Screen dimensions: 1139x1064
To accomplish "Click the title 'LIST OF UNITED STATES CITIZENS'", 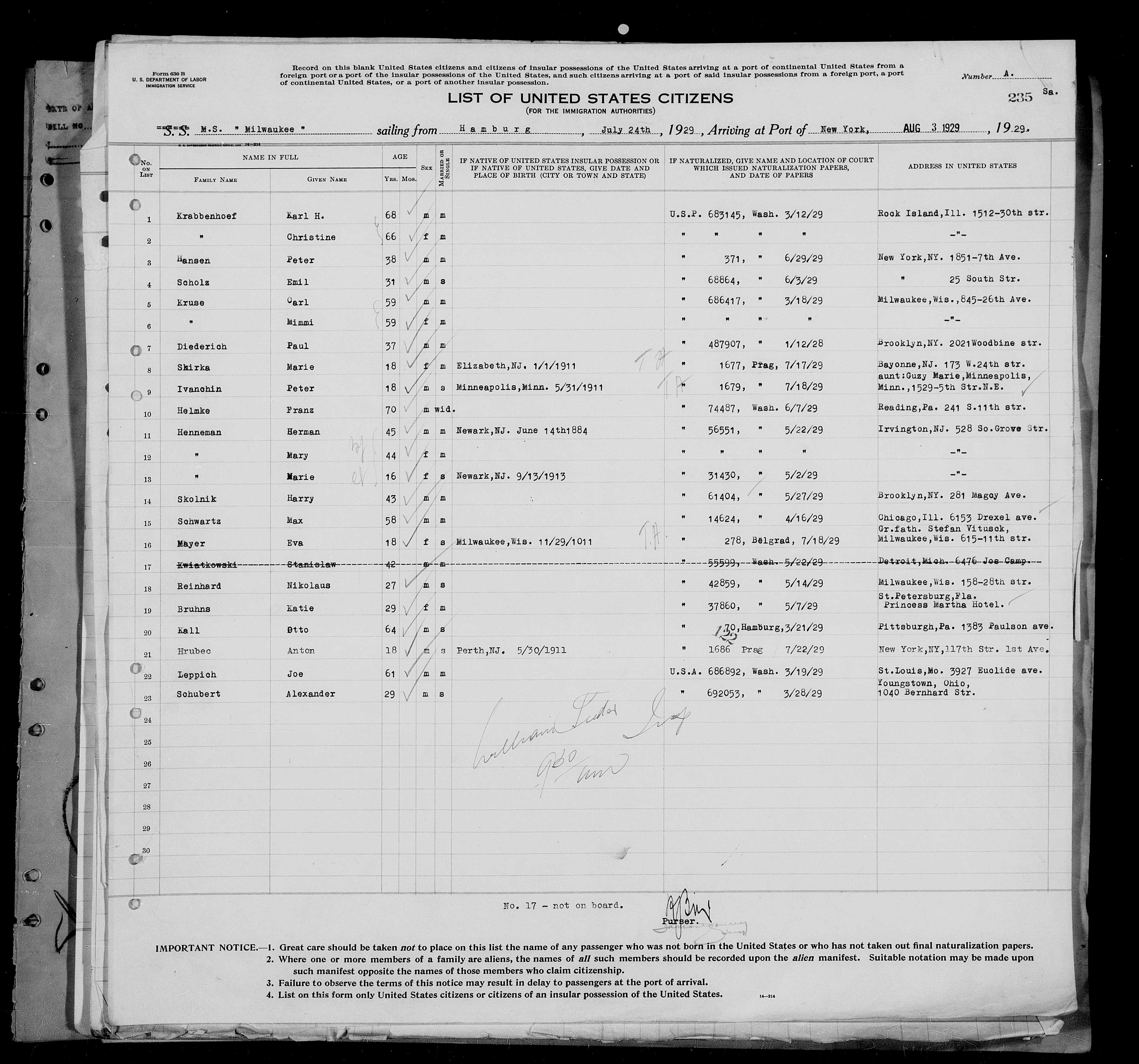I will click(x=590, y=98).
